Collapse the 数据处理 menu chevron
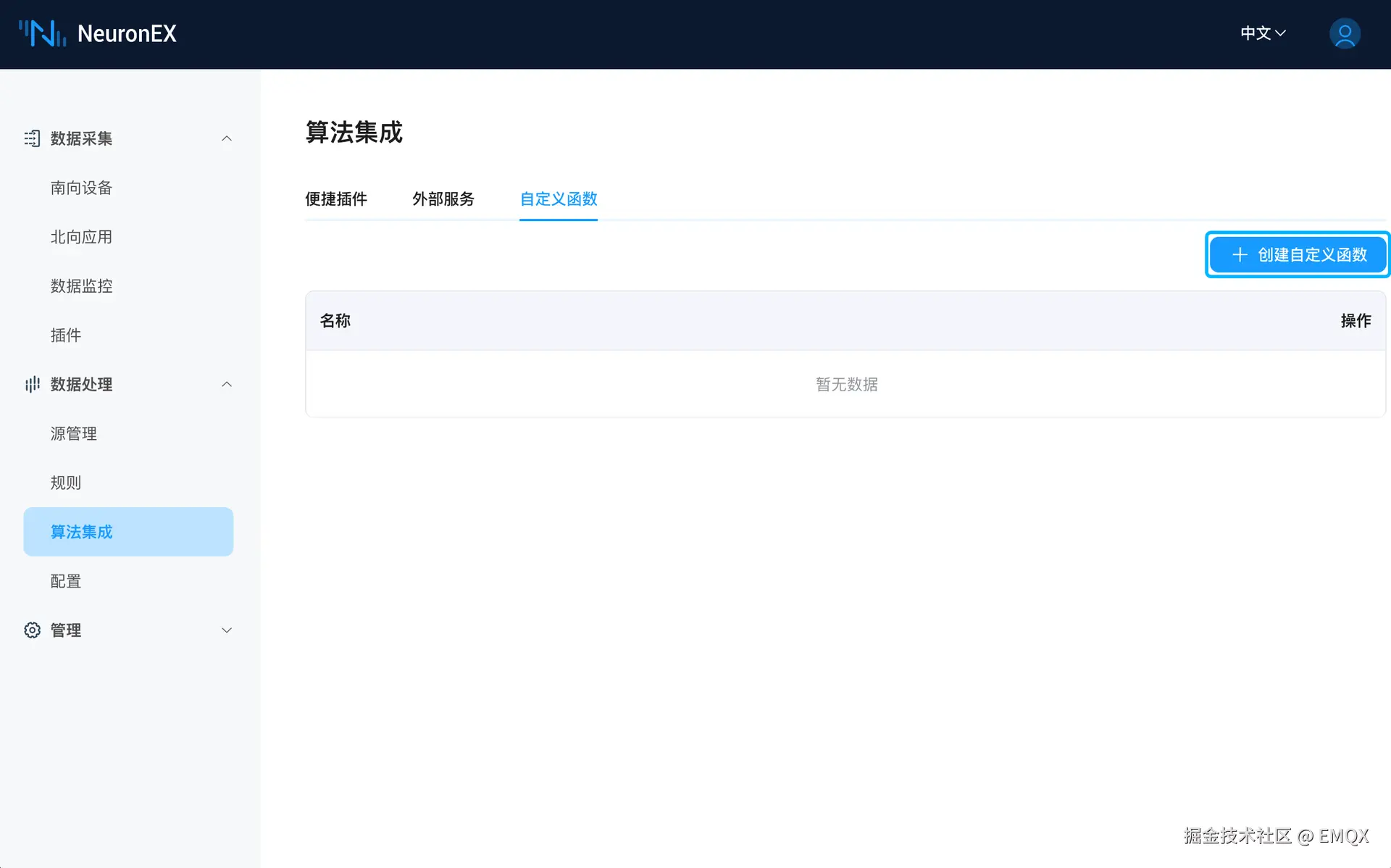 tap(227, 384)
